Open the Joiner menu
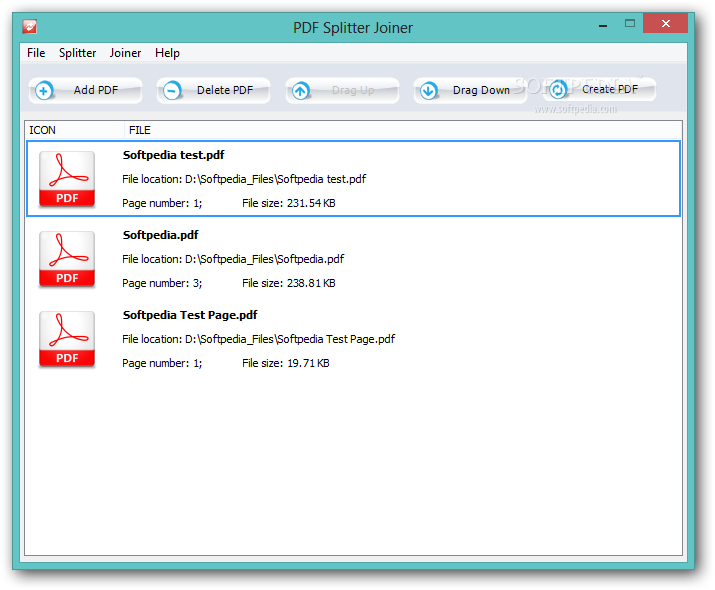Viewport: 715px width, 590px height. click(x=125, y=53)
